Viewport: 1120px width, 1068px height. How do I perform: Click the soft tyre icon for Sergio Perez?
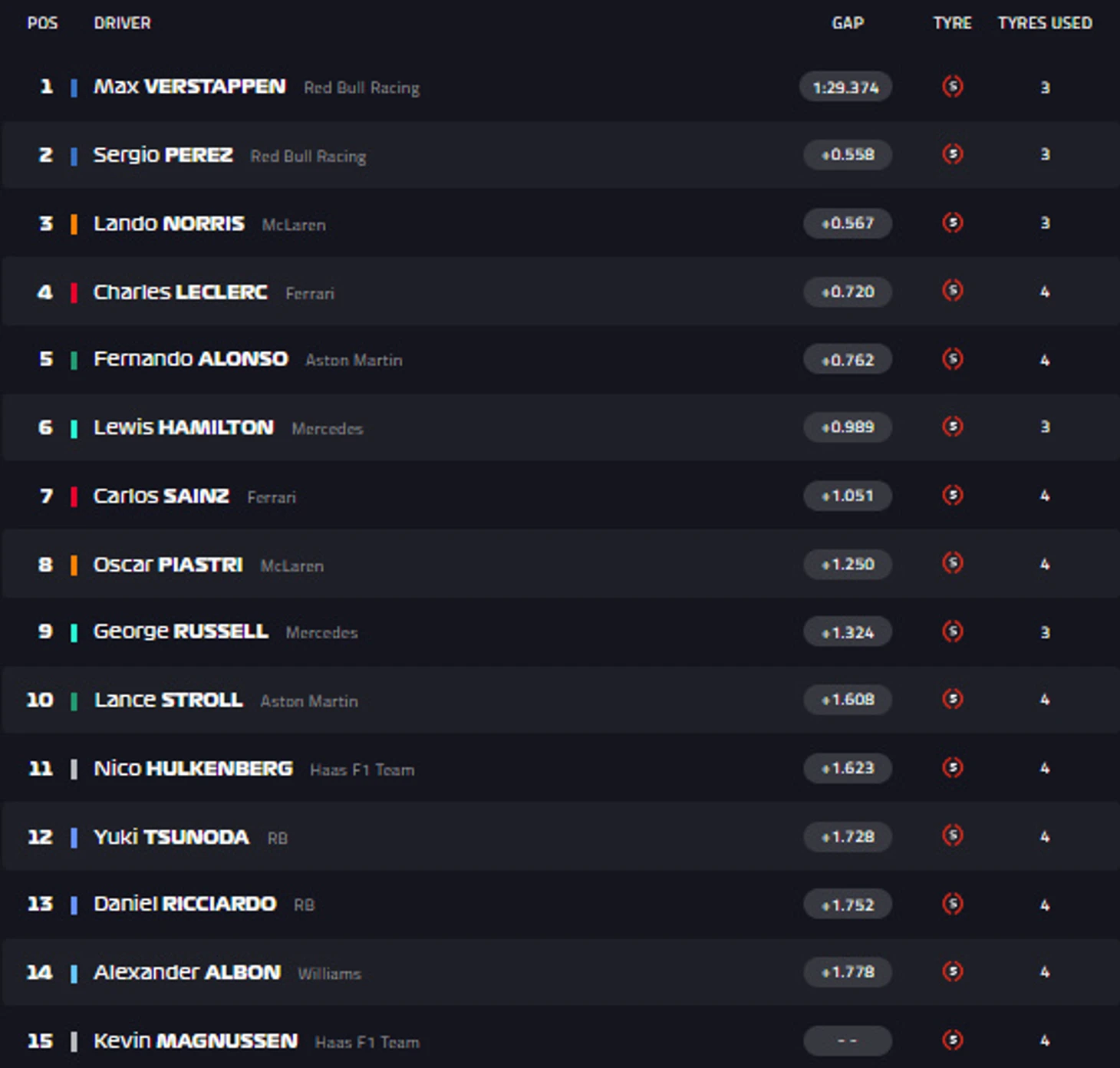[953, 154]
